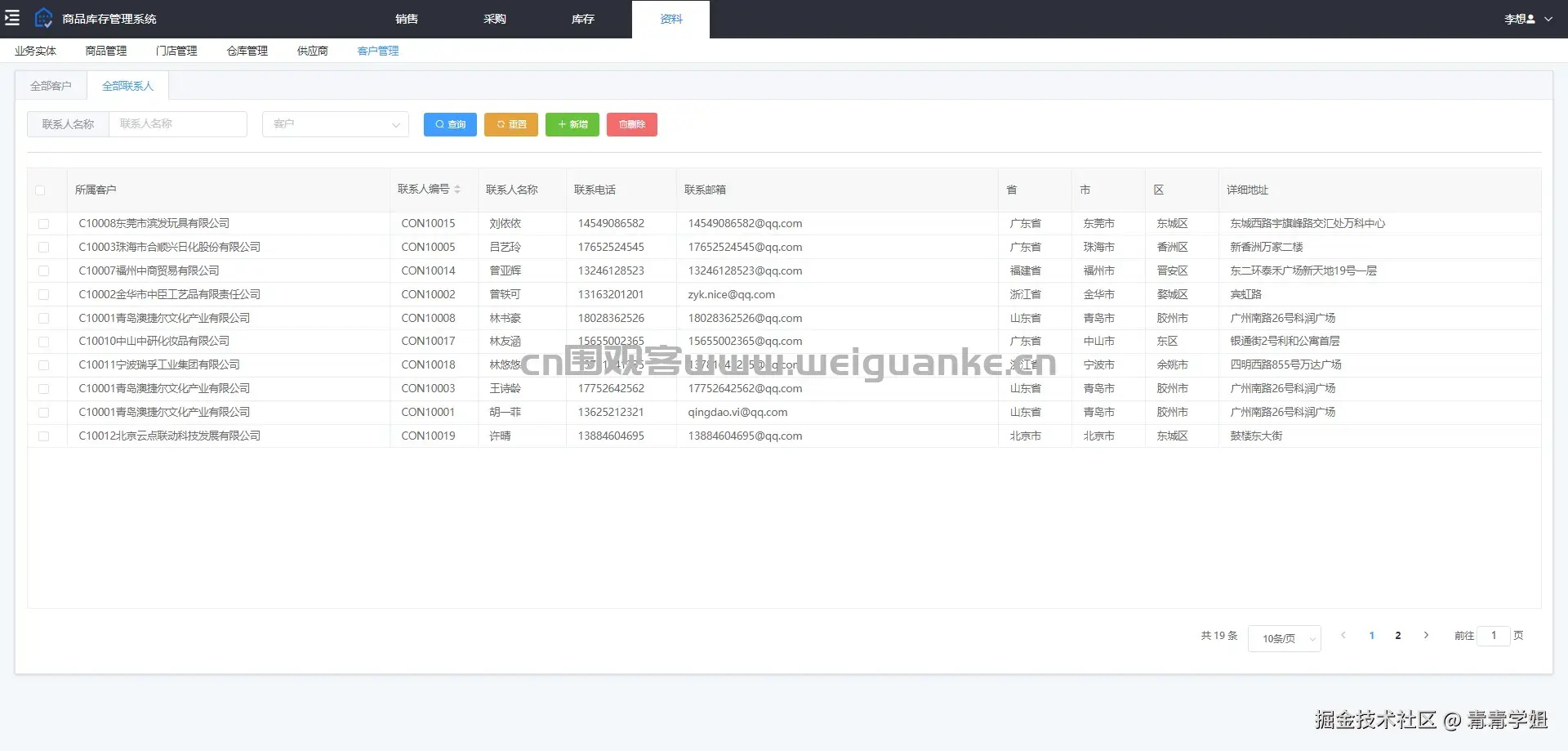Viewport: 1568px width, 751px height.
Task: Click customer C10008东莞市滨发玩具有限公司
Action: click(154, 223)
